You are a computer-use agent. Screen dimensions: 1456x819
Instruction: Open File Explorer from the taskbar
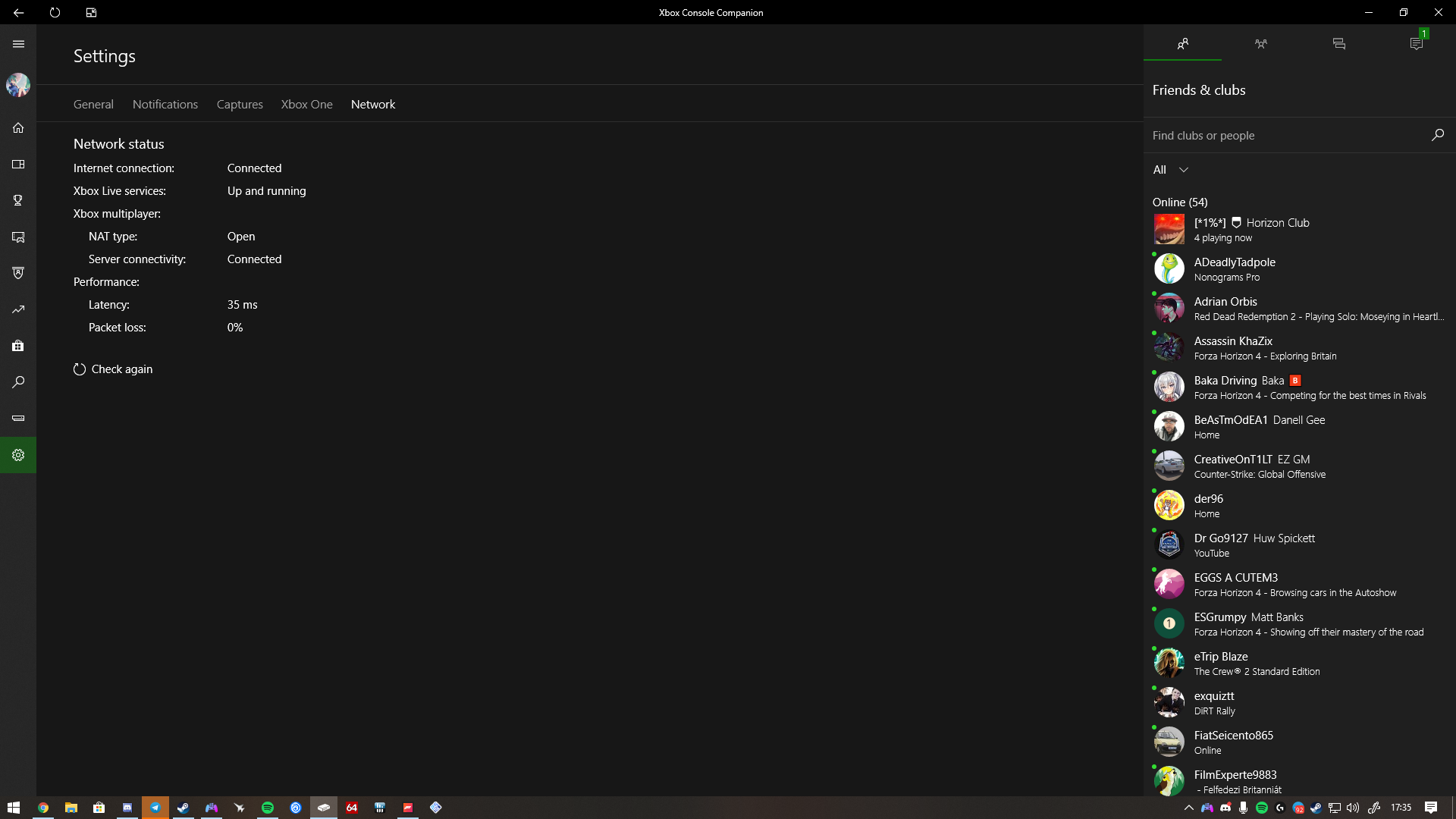pyautogui.click(x=71, y=808)
